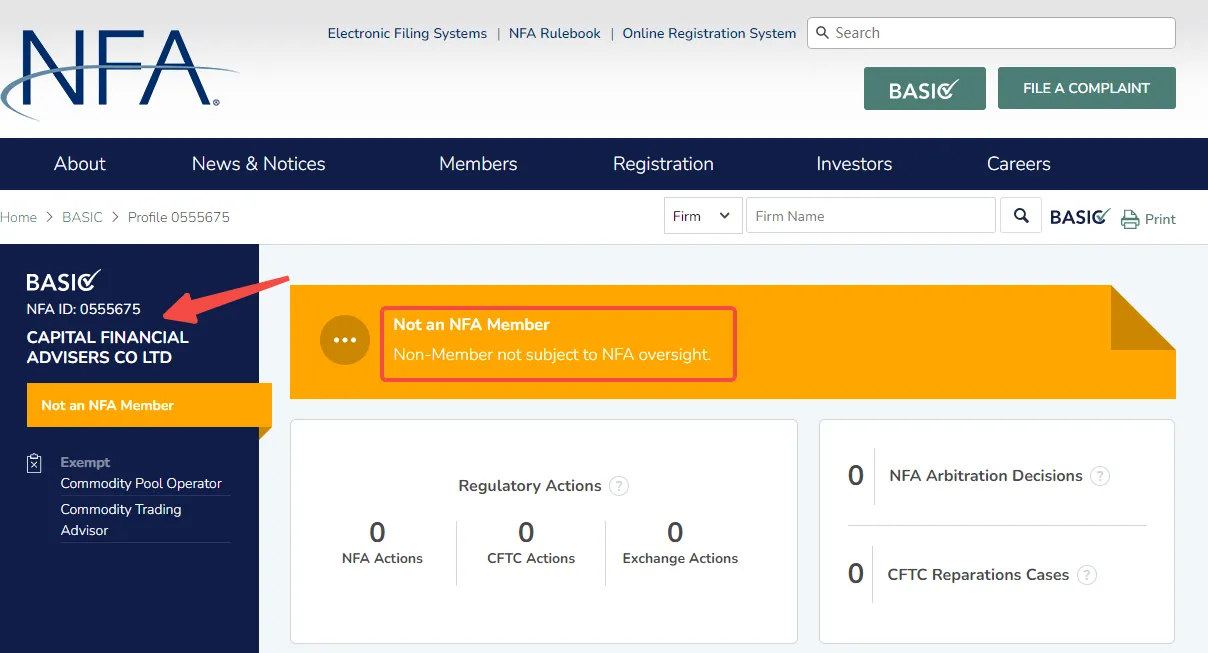
Task: Click the help icon beside NFA Arbitration Decisions
Action: coord(1100,476)
